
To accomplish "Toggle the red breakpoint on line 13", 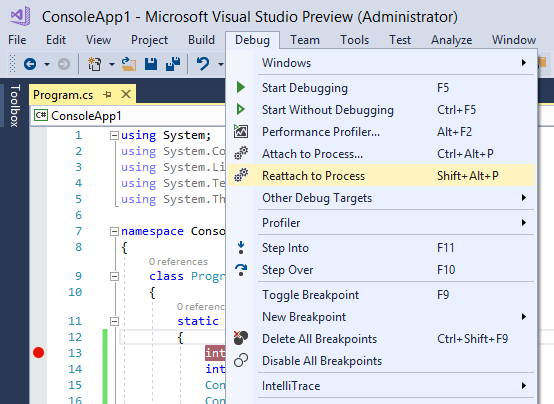I will [x=39, y=352].
